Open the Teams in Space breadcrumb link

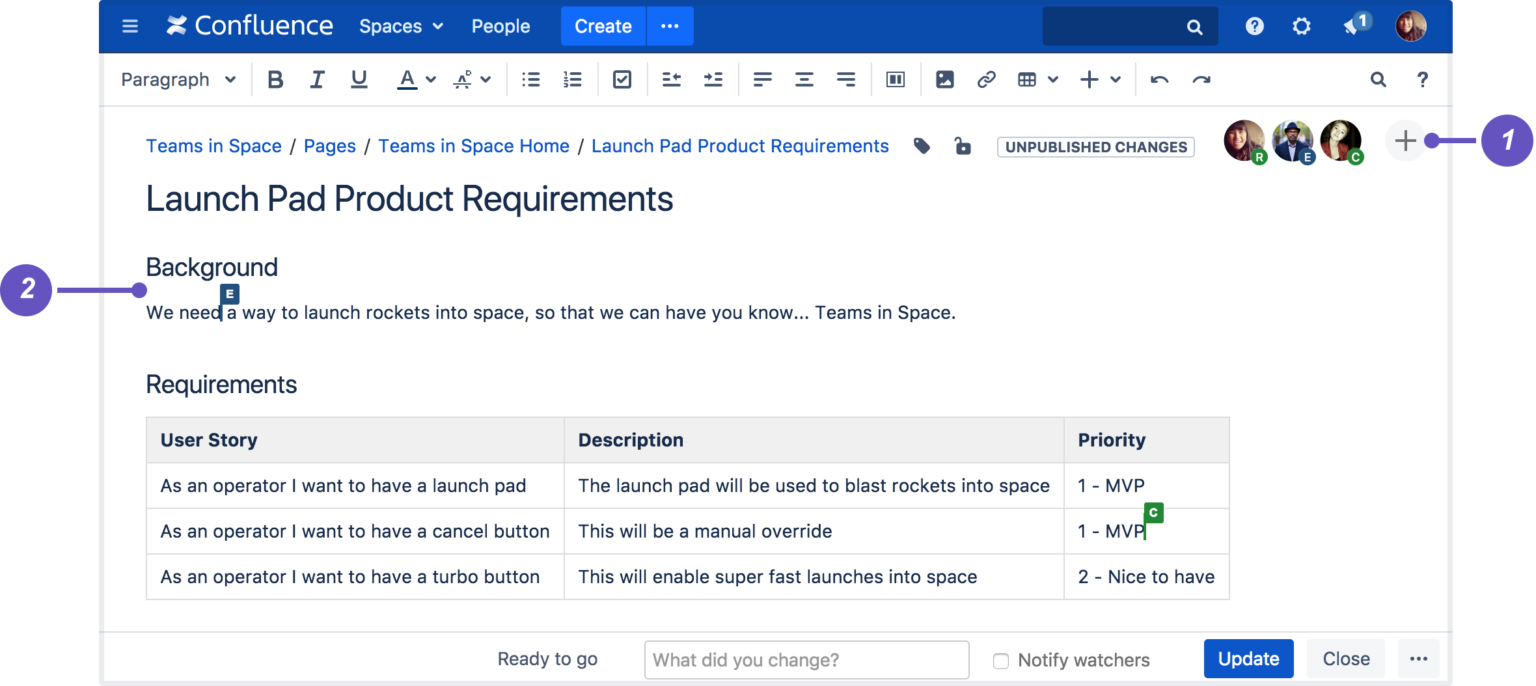[213, 146]
